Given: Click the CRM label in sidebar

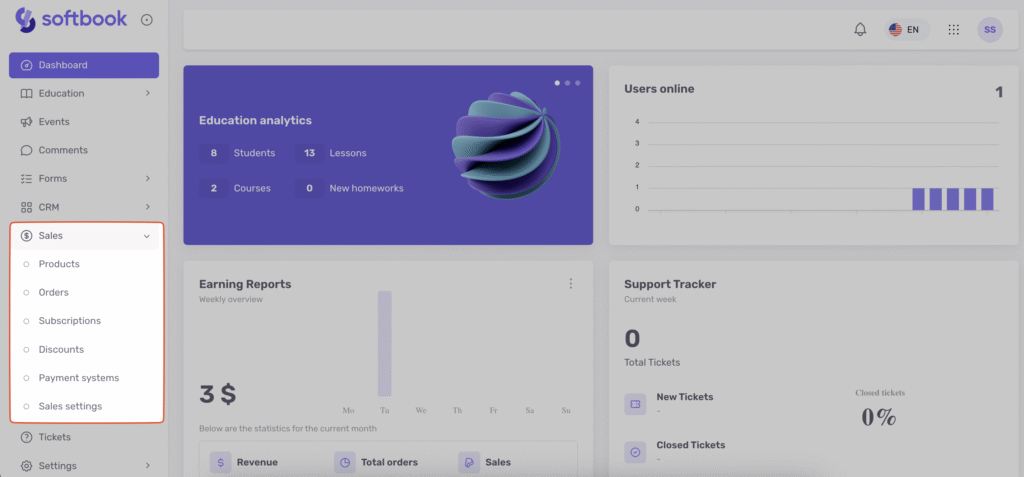Looking at the screenshot, I should coord(49,207).
